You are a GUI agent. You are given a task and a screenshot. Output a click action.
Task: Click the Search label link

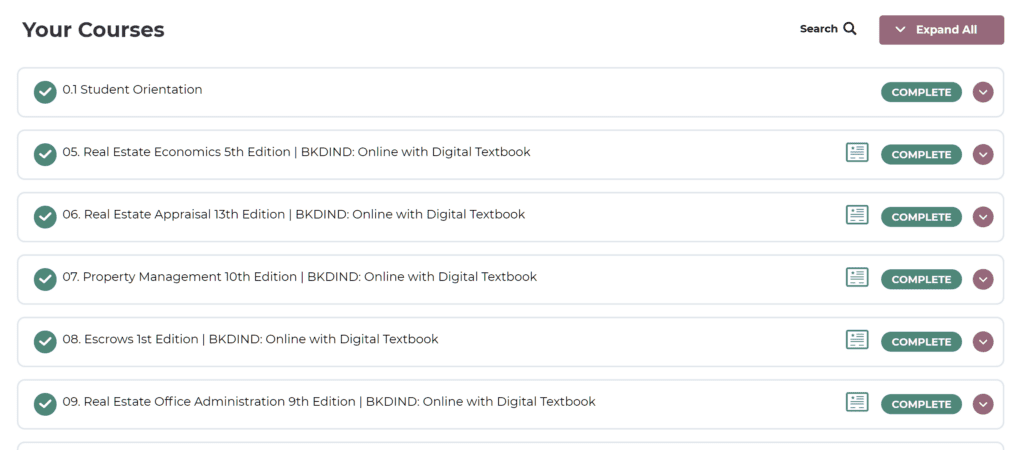(818, 29)
